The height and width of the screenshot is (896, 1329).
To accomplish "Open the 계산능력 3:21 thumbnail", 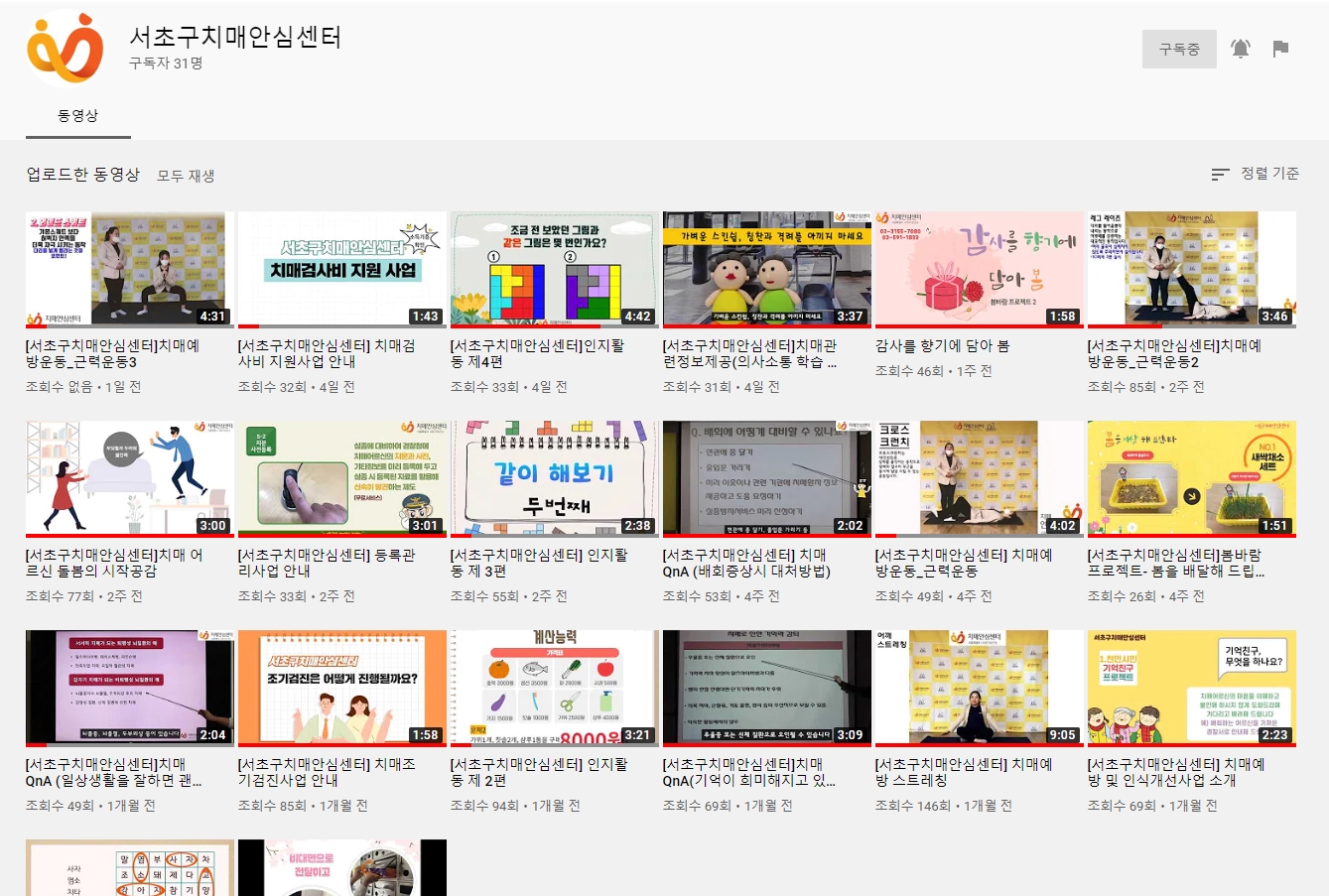I will (x=555, y=688).
